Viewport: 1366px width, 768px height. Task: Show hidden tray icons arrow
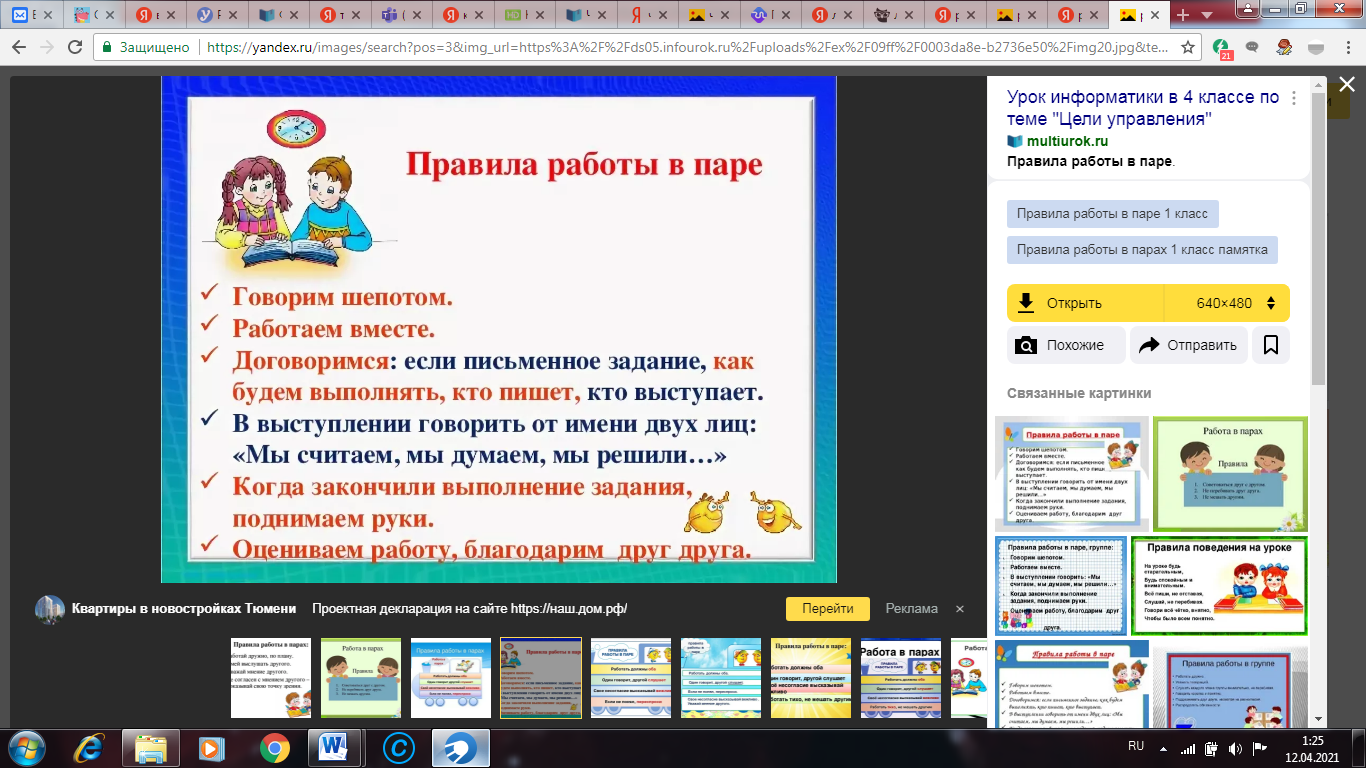tap(1163, 748)
